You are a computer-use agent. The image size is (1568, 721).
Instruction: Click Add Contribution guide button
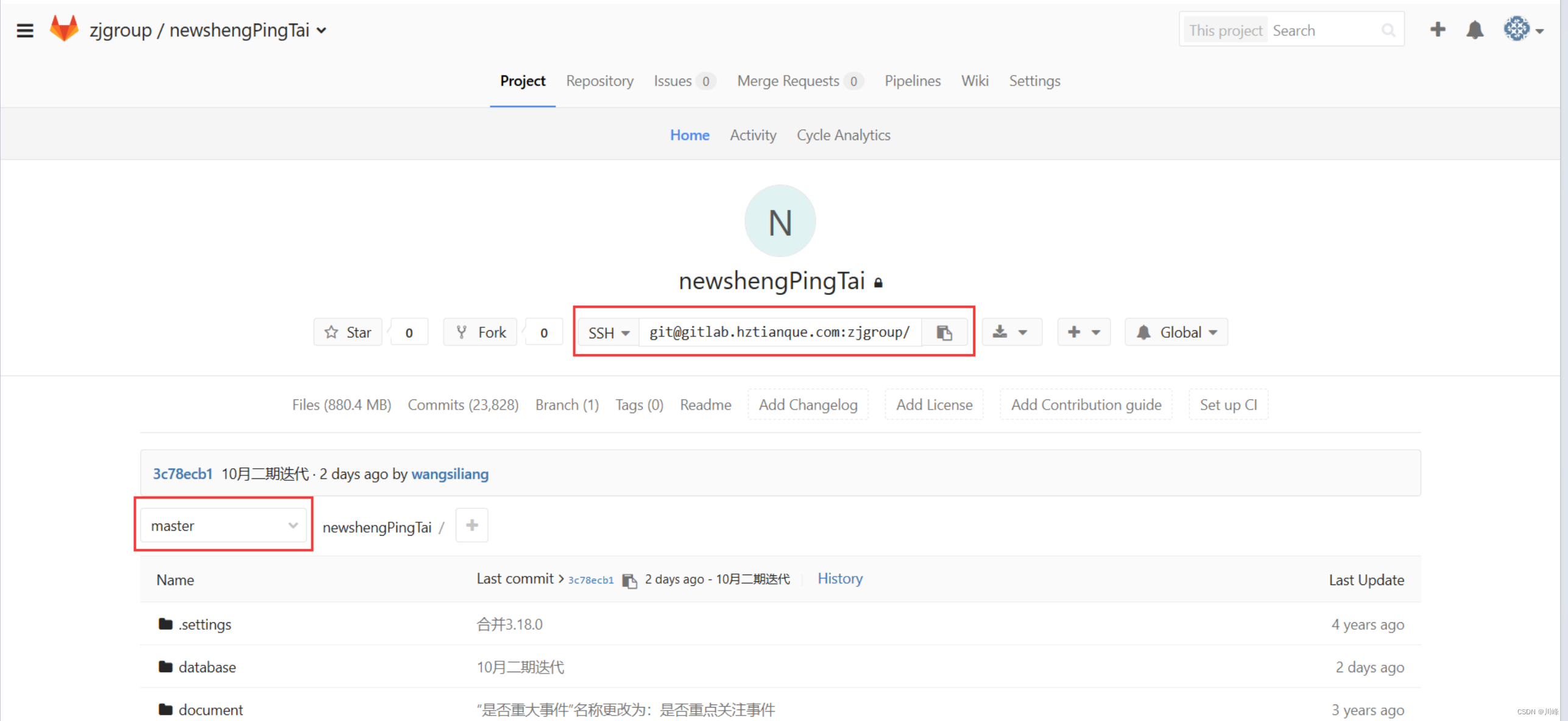coord(1086,405)
